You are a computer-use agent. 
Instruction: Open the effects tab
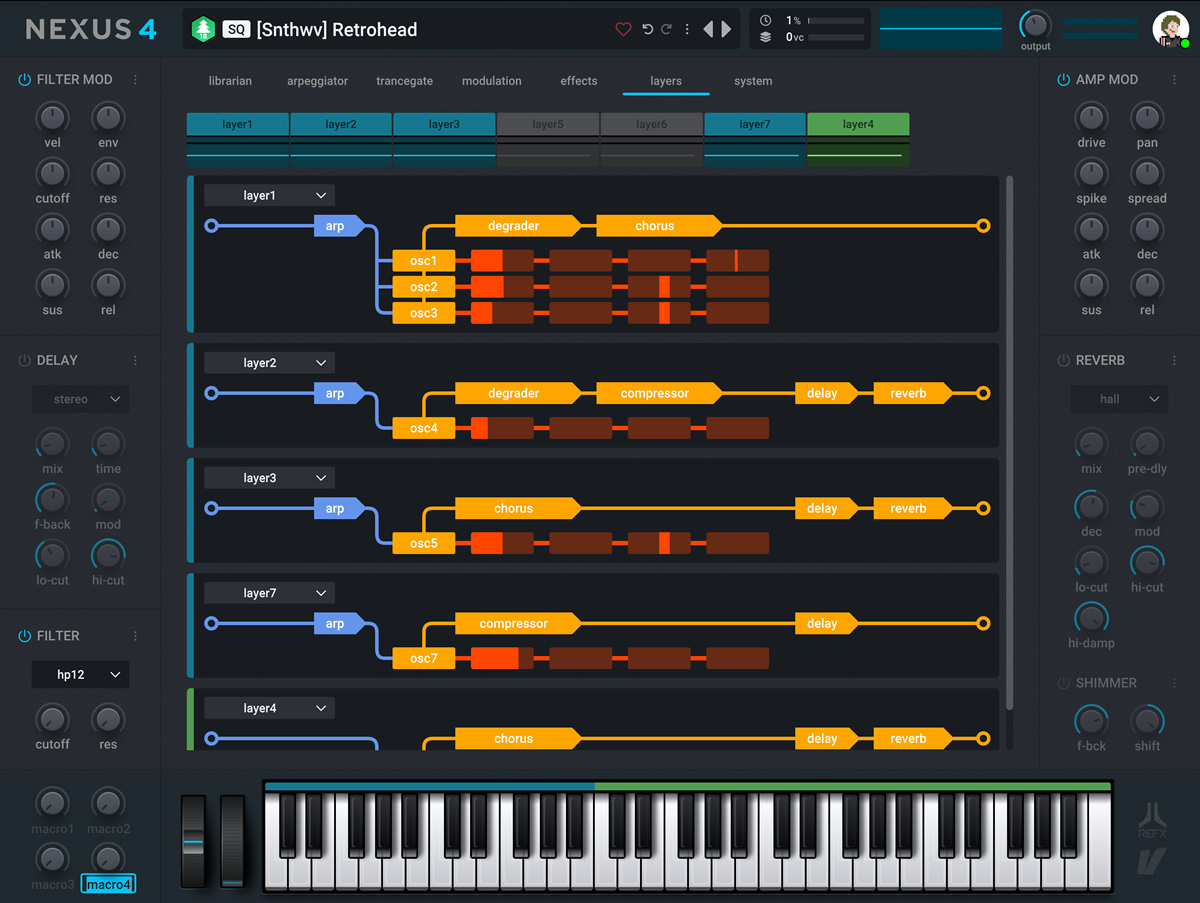point(578,81)
